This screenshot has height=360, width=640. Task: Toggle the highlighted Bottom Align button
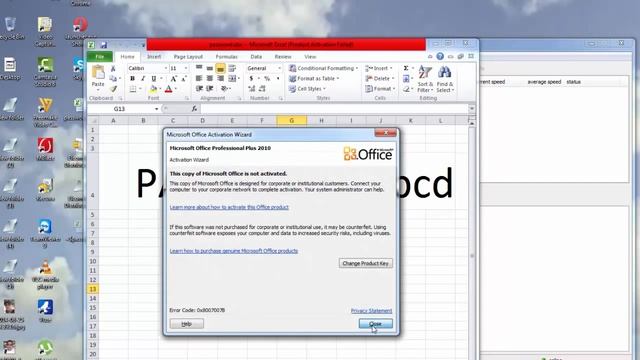[220, 68]
